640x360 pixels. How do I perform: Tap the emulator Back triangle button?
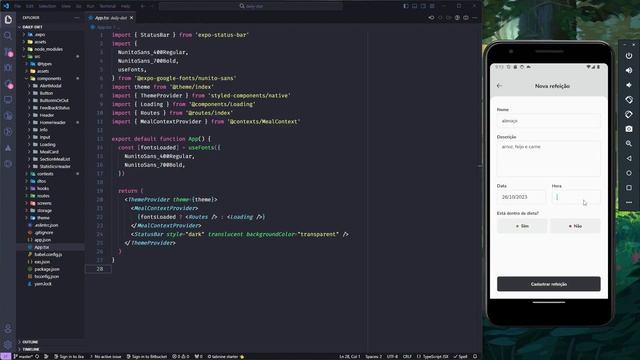629,158
